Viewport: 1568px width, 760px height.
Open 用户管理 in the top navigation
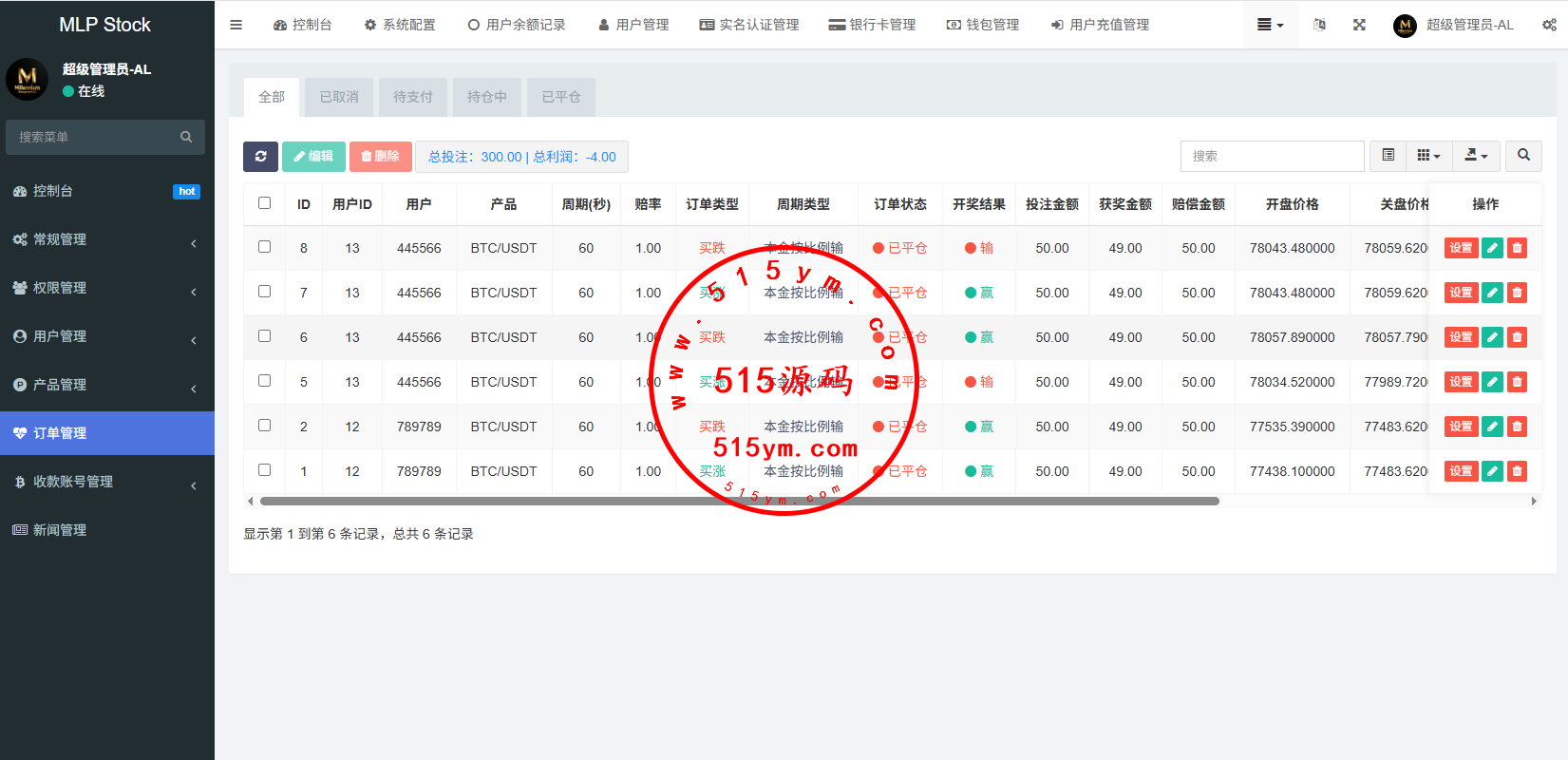(633, 25)
